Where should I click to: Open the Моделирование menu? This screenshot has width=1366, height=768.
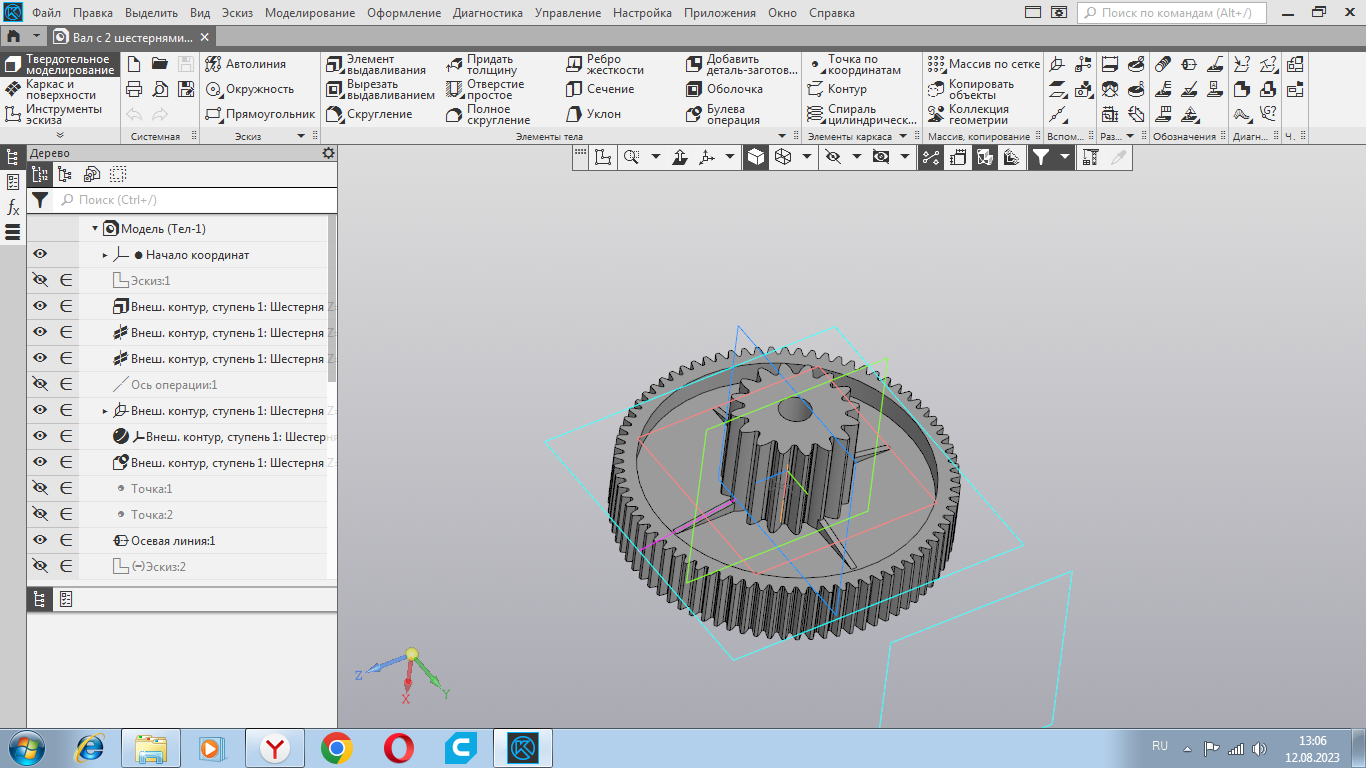tap(310, 13)
